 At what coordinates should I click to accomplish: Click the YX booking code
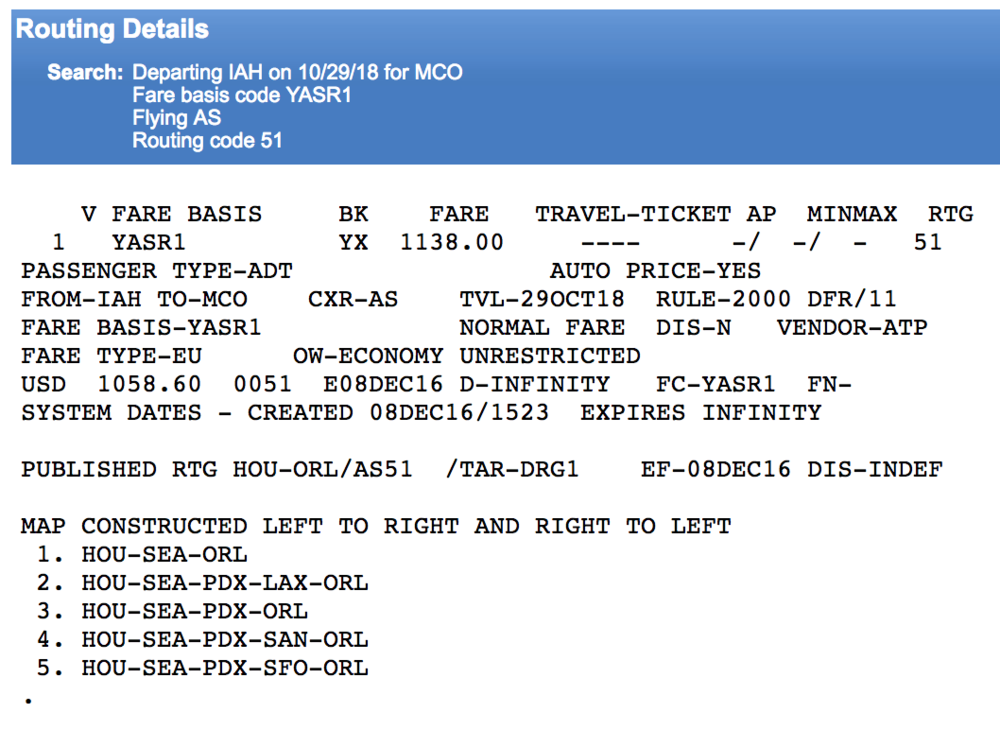point(353,242)
